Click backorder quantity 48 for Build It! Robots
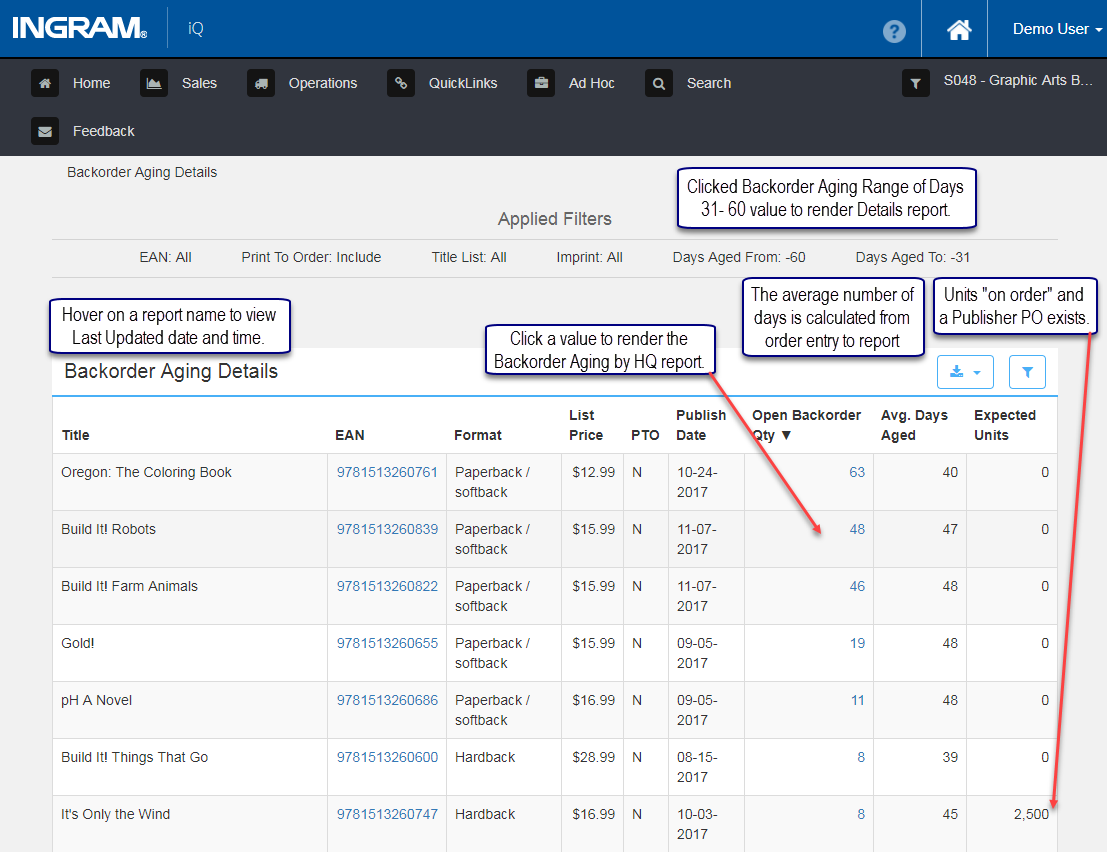 pos(857,529)
